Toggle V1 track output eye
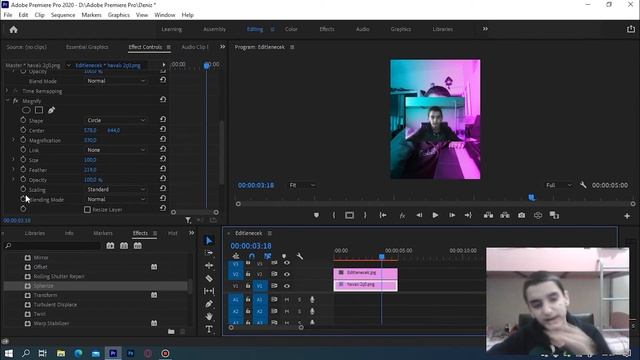640x360 pixels. (x=287, y=286)
